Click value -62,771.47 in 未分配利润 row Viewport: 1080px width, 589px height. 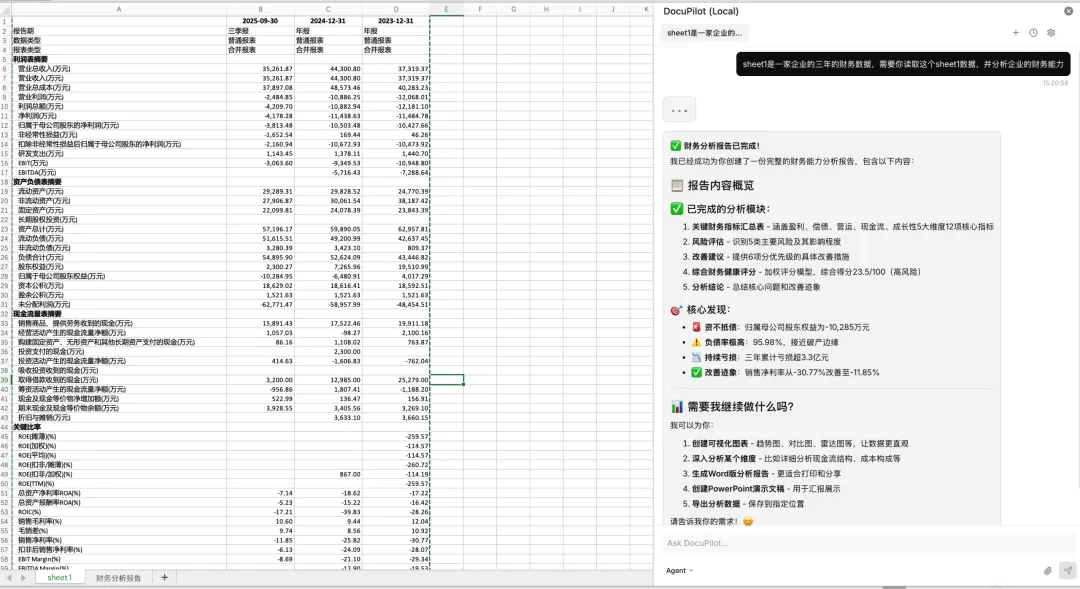point(260,304)
